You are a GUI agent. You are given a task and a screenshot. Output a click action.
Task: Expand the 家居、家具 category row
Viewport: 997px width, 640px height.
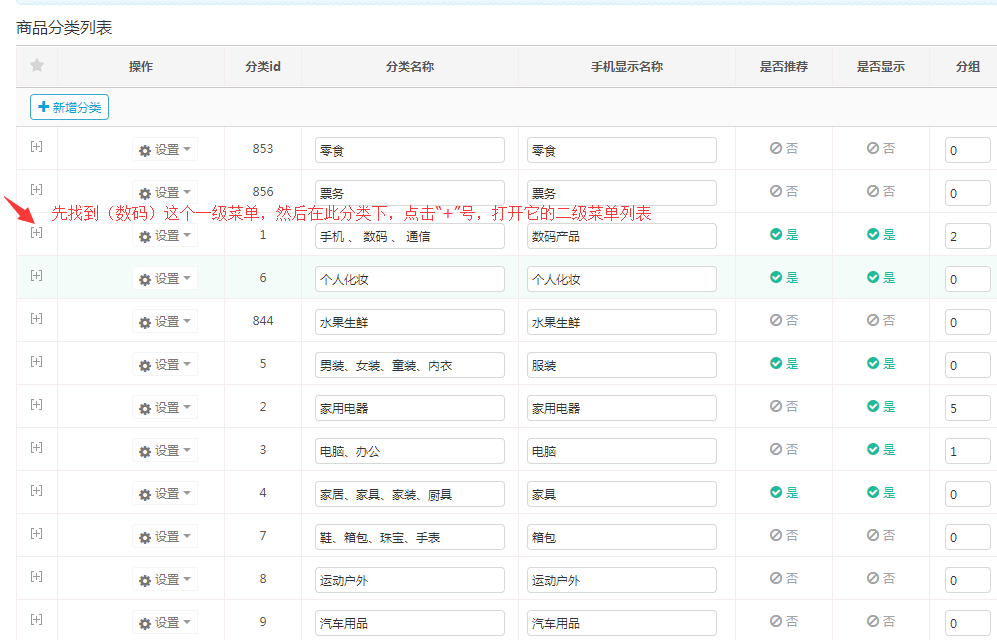coord(36,491)
